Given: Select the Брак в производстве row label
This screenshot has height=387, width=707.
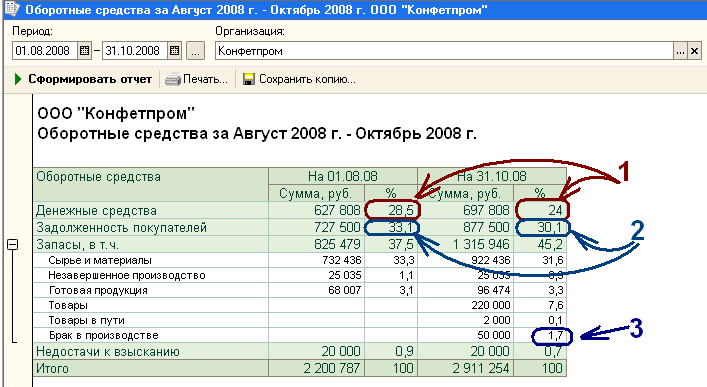Looking at the screenshot, I should [104, 335].
